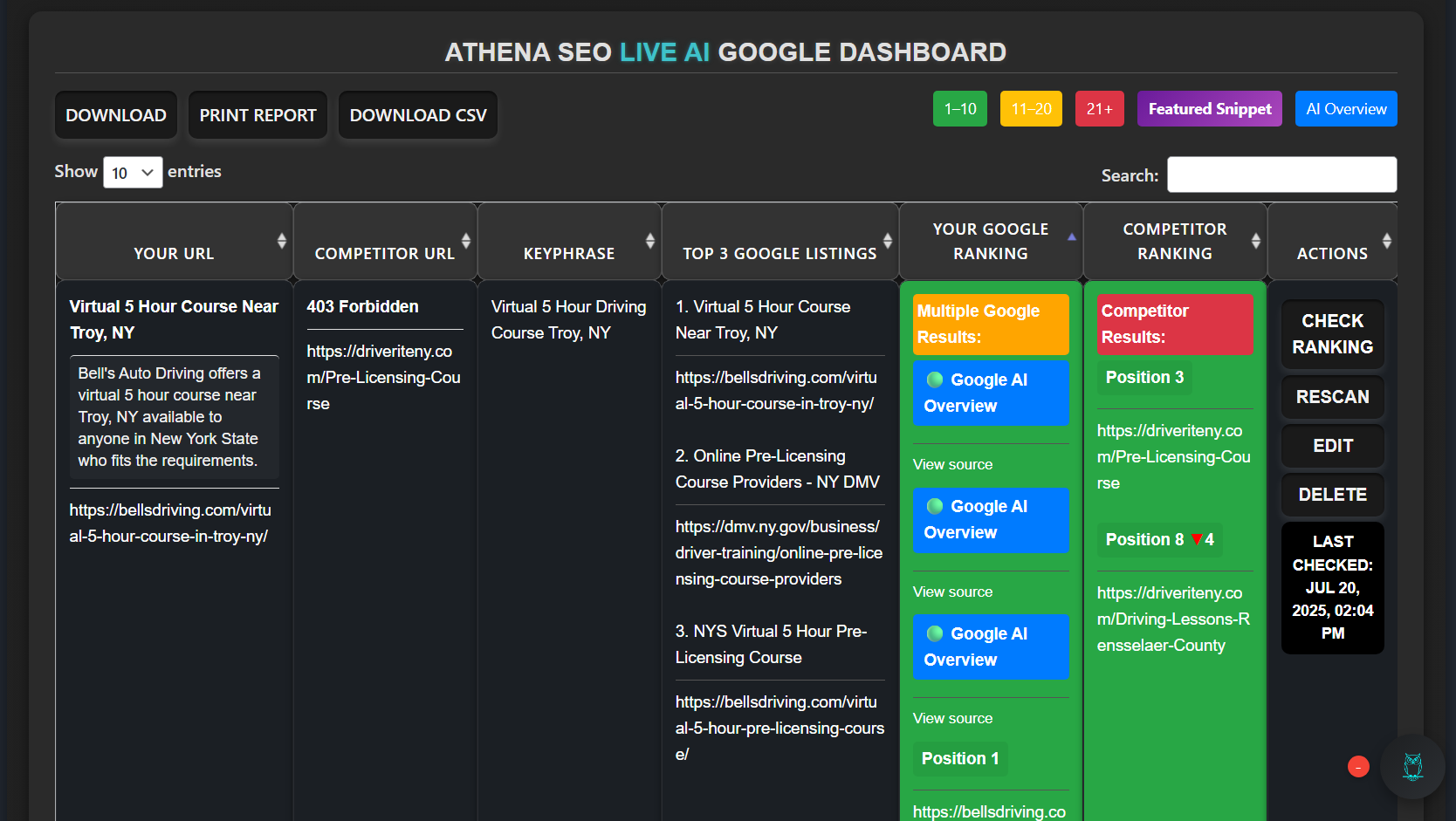Click the RESCAN button

point(1332,397)
